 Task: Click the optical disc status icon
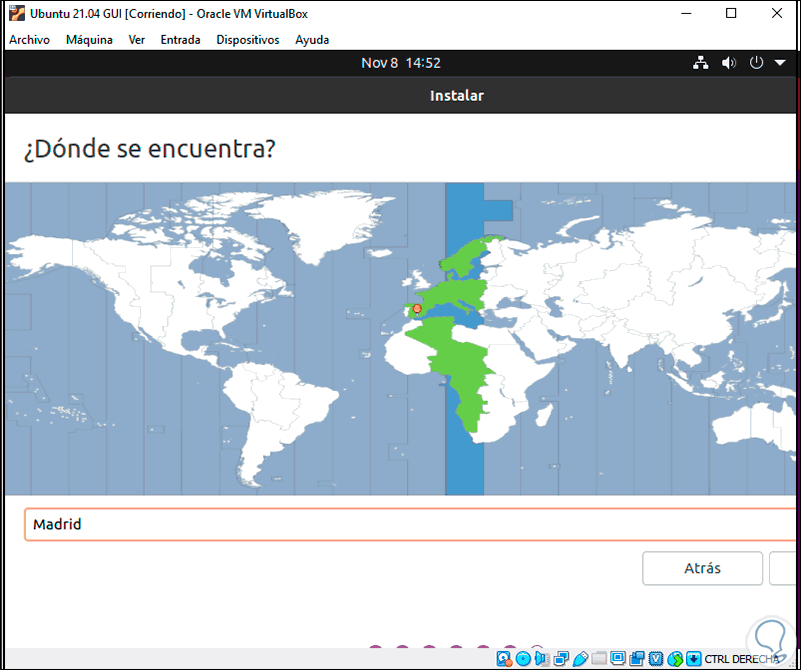pyautogui.click(x=523, y=659)
